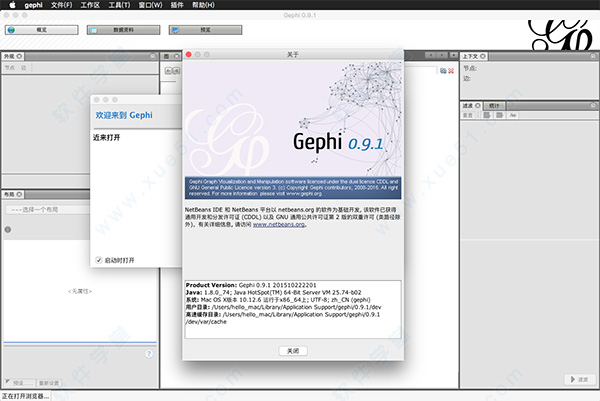The width and height of the screenshot is (600, 401).
Task: Click the workspace scroll left arrow
Action: 431,55
